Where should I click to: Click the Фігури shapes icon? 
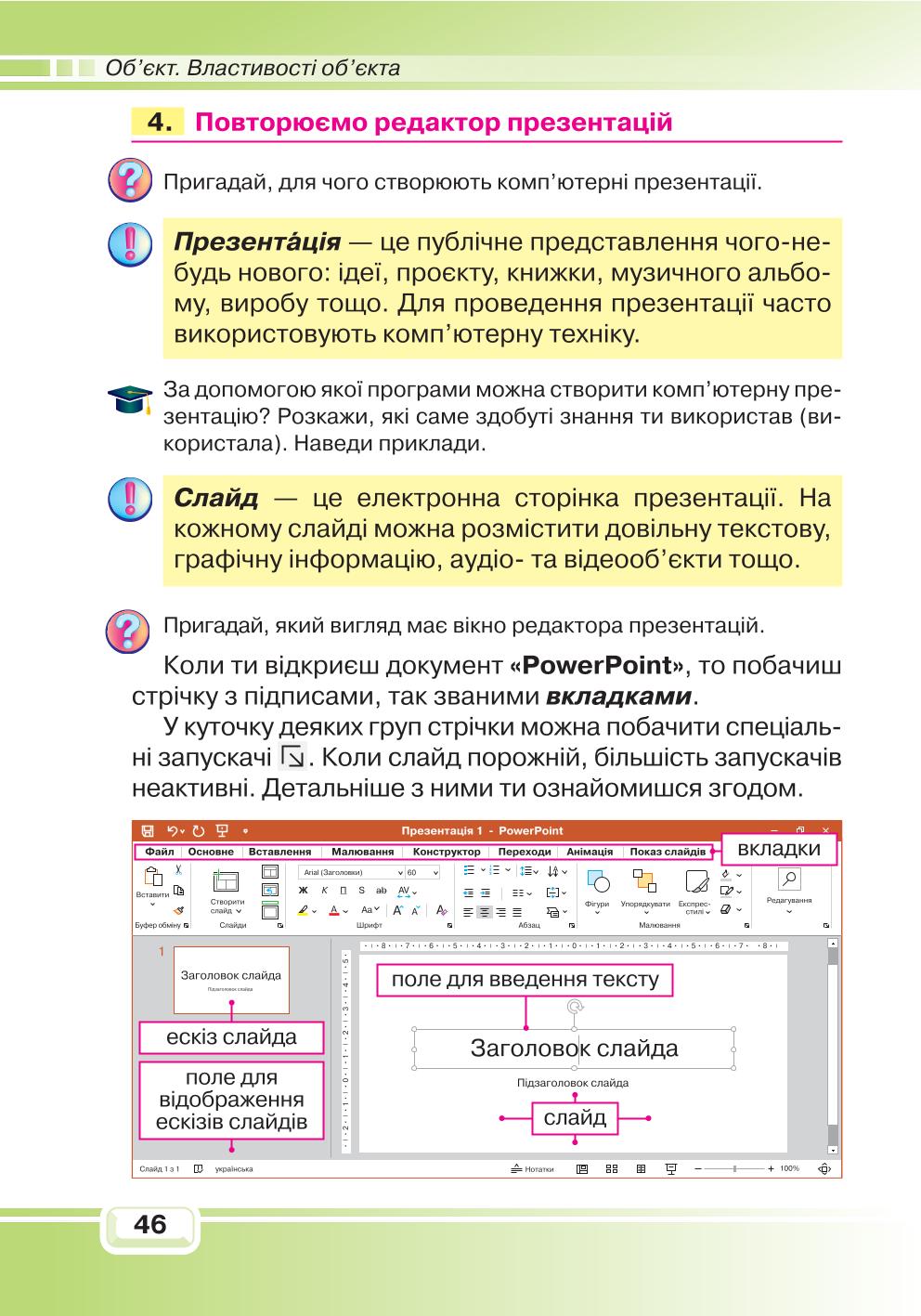click(x=598, y=882)
